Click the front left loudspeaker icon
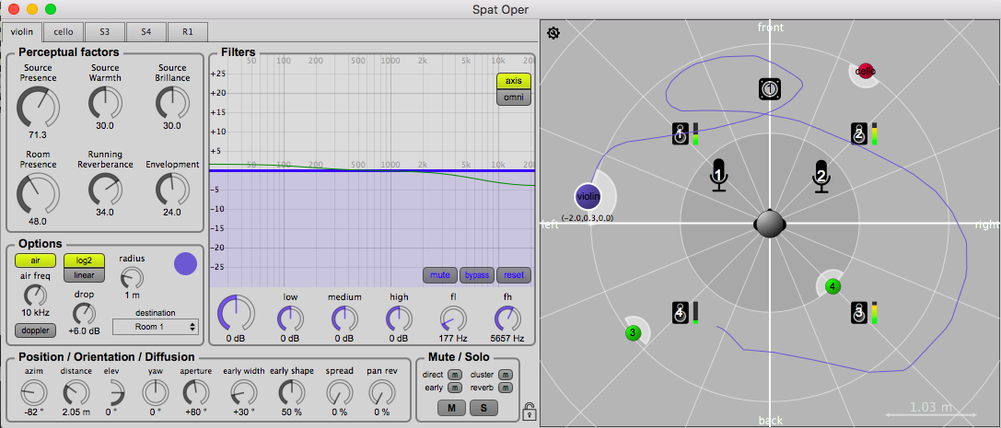The width and height of the screenshot is (1001, 428). pyautogui.click(x=681, y=134)
